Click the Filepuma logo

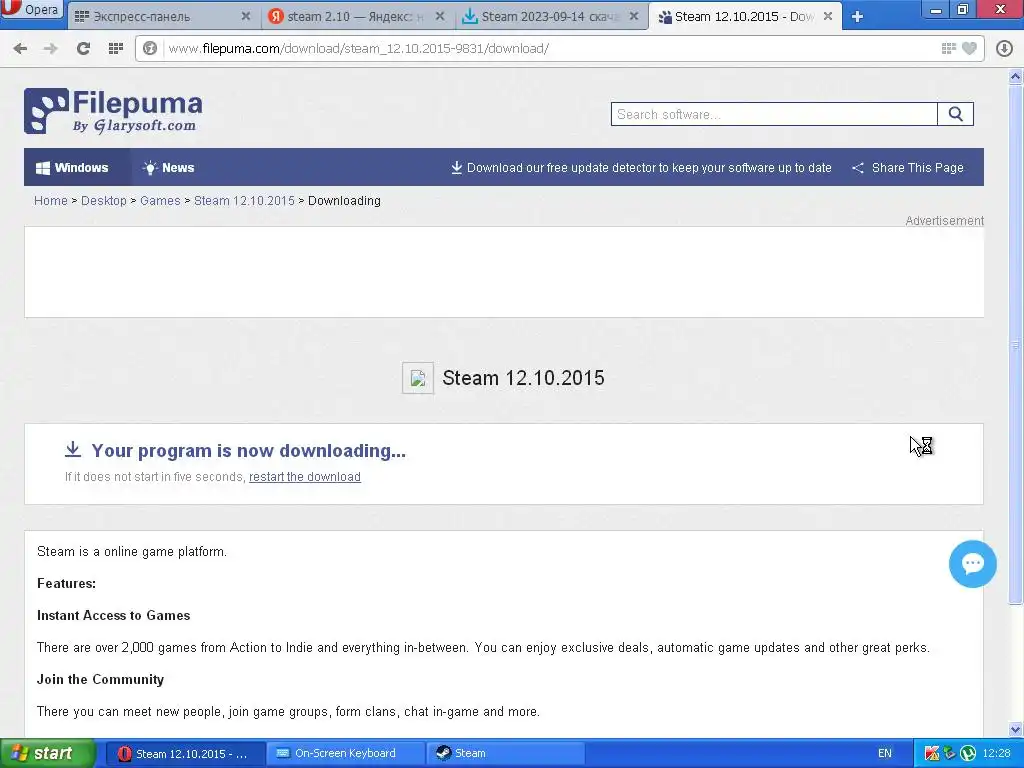(113, 111)
